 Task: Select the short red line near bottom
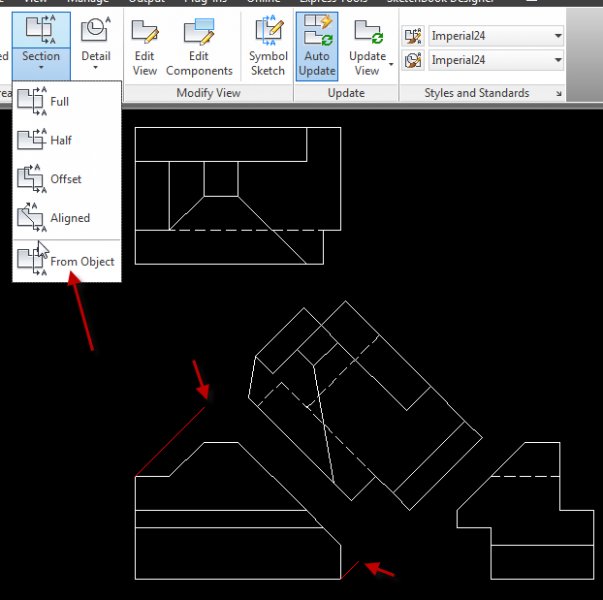[x=350, y=570]
